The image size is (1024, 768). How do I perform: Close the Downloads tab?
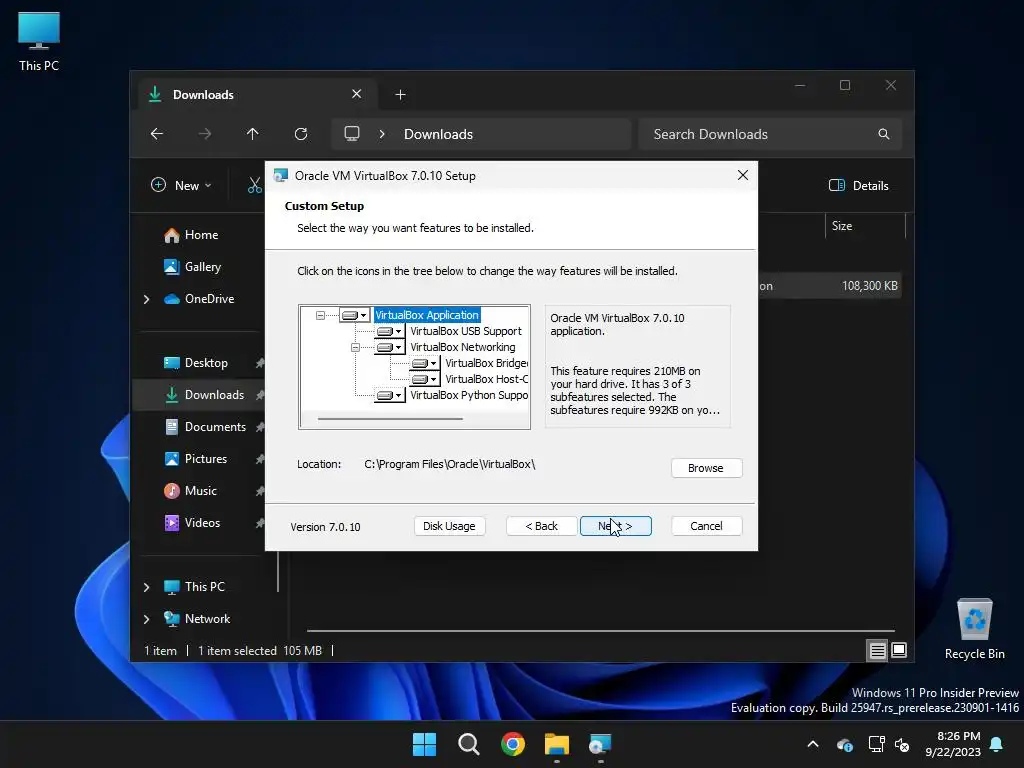357,94
